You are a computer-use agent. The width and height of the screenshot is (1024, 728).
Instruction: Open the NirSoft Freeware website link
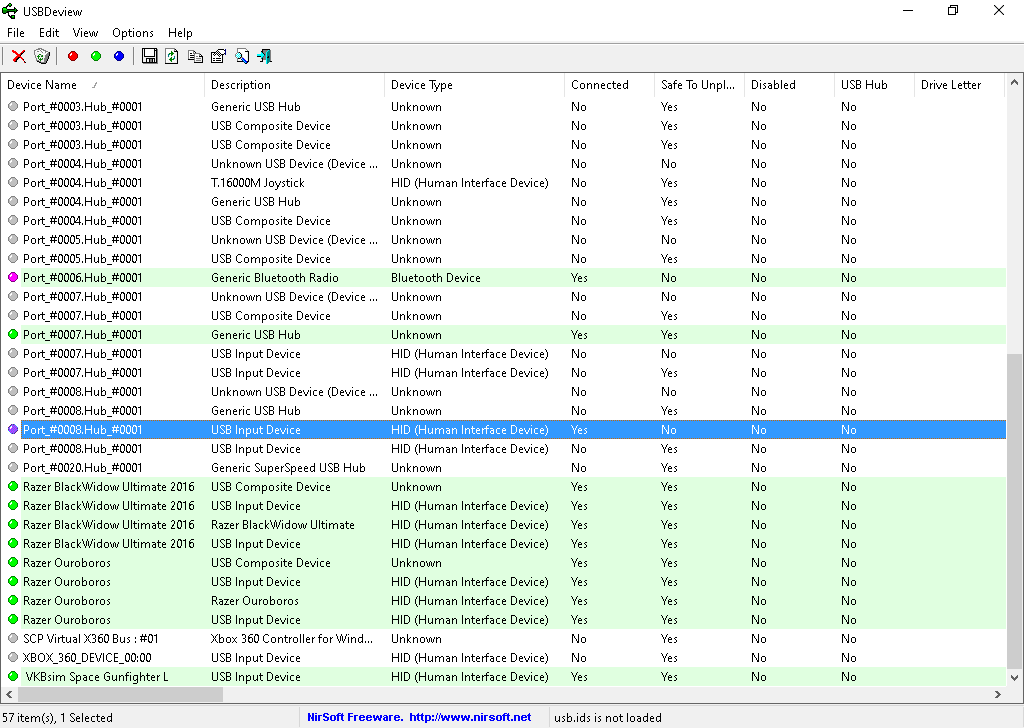[419, 717]
